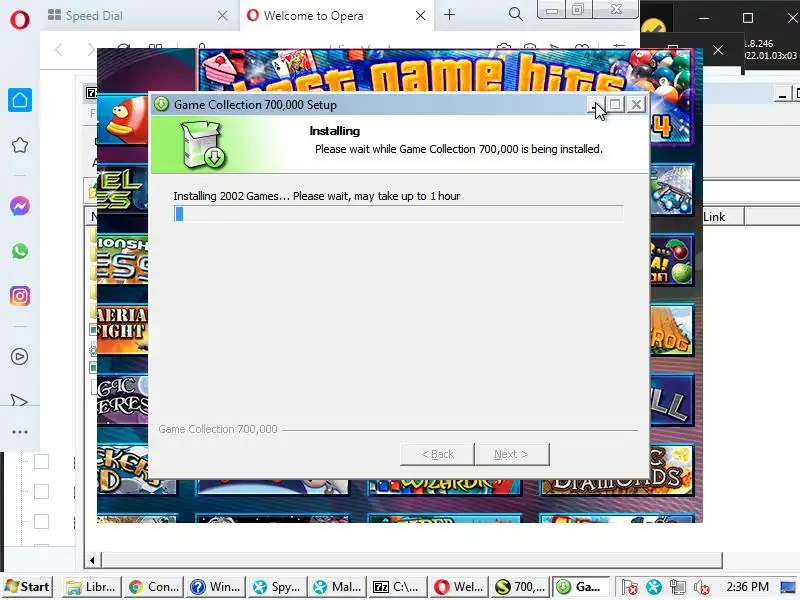Click the Setup installer box icon
Screen dimensions: 800x600
pyautogui.click(x=204, y=144)
